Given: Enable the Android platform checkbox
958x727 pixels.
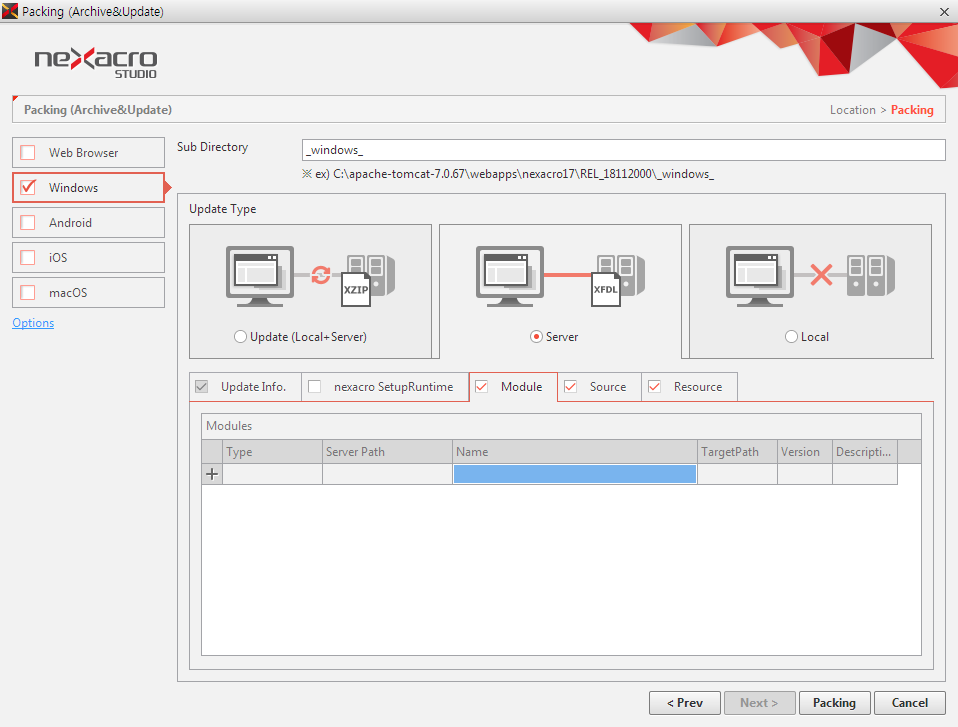Looking at the screenshot, I should (x=28, y=223).
